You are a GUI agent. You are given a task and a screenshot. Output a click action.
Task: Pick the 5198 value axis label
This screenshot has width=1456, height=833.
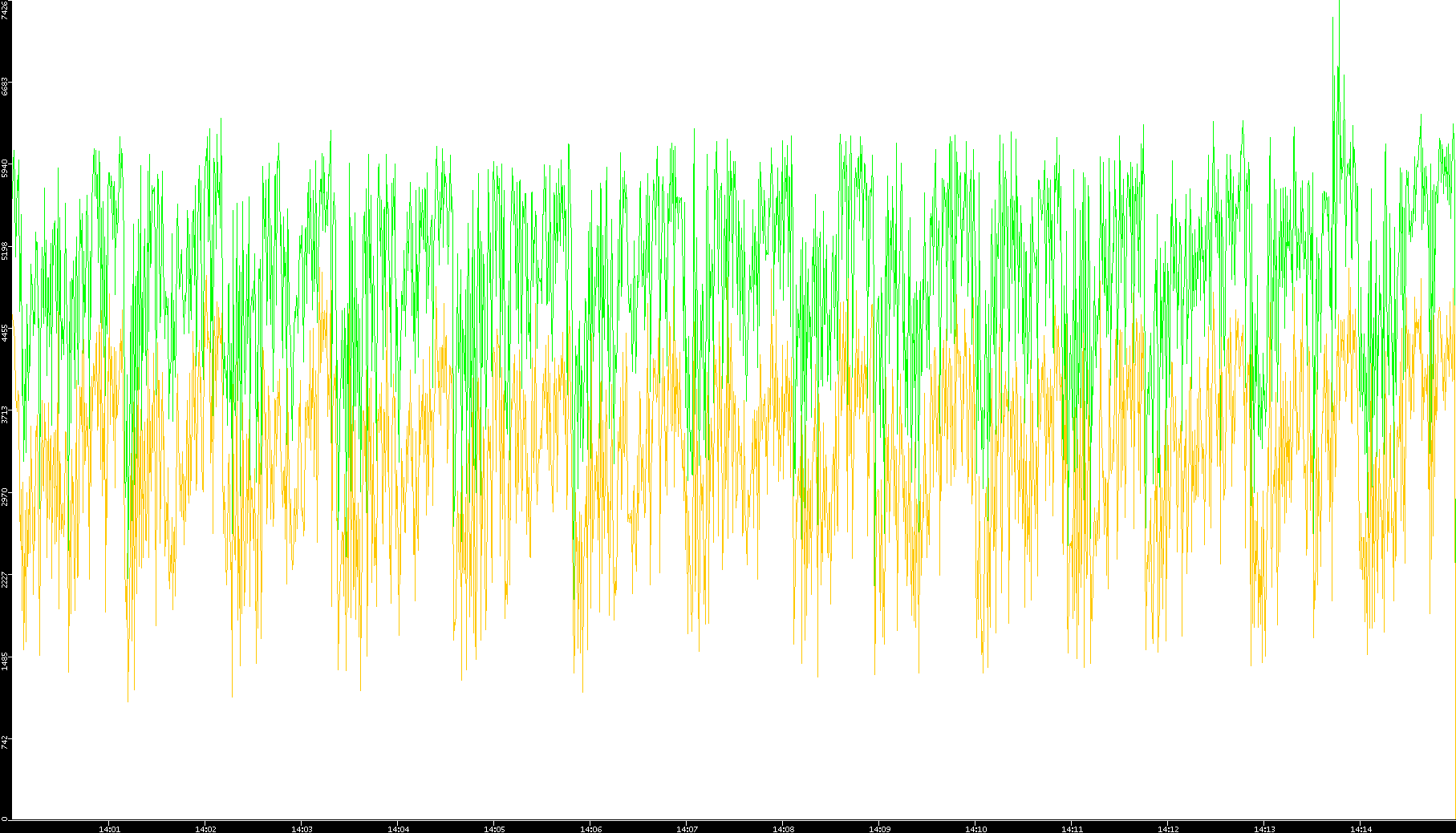(x=5, y=250)
